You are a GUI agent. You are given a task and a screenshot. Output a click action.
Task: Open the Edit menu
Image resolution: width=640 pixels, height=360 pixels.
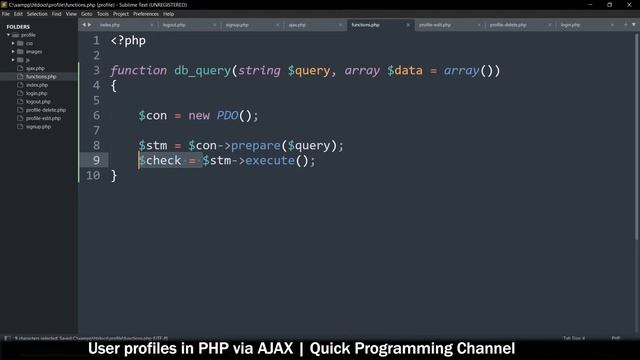[18, 14]
